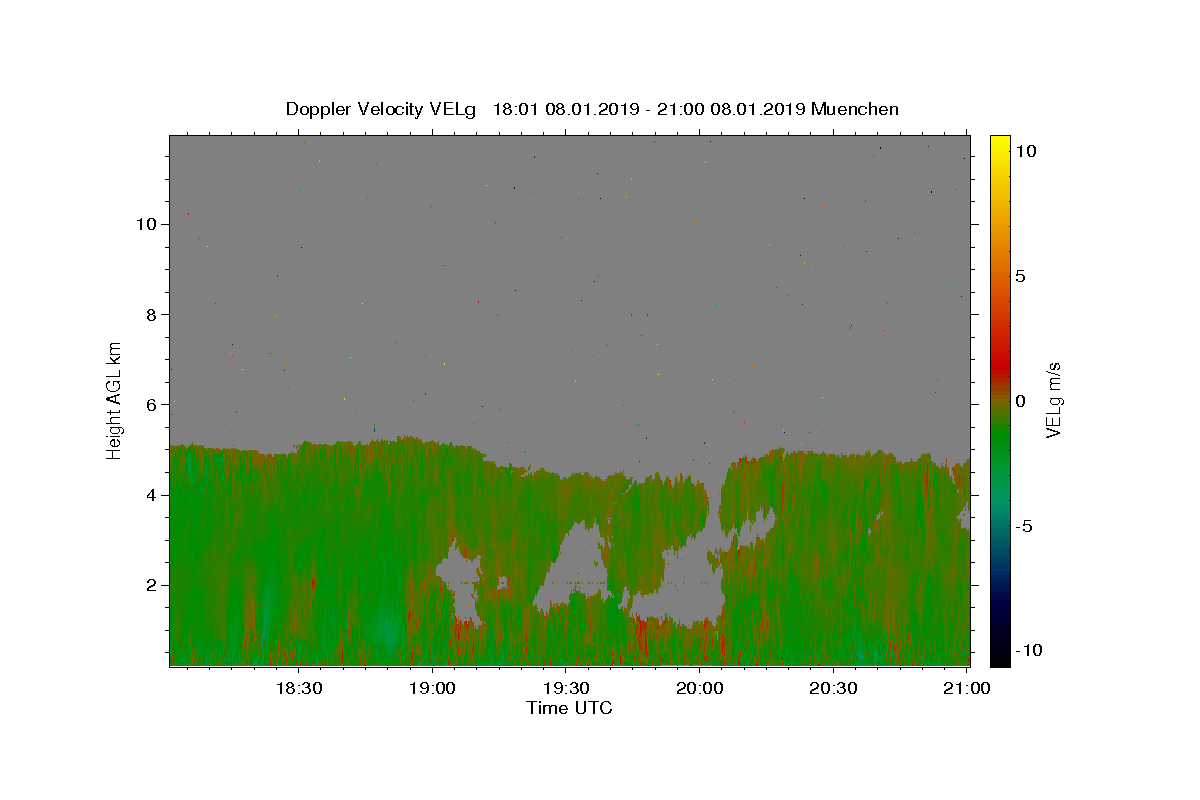Click the '18:30' time tick label
The image size is (1200, 800).
click(x=298, y=689)
